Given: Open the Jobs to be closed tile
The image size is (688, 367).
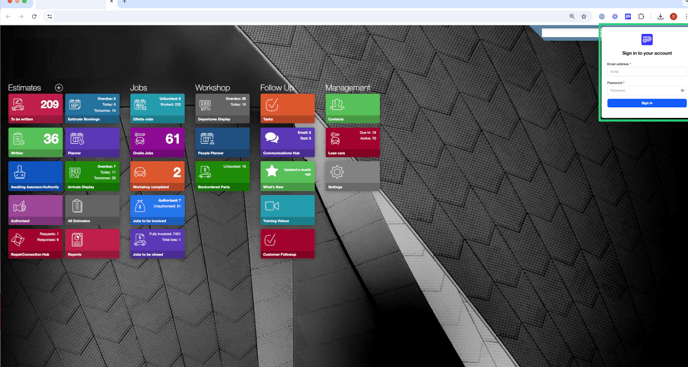Looking at the screenshot, I should click(x=158, y=244).
